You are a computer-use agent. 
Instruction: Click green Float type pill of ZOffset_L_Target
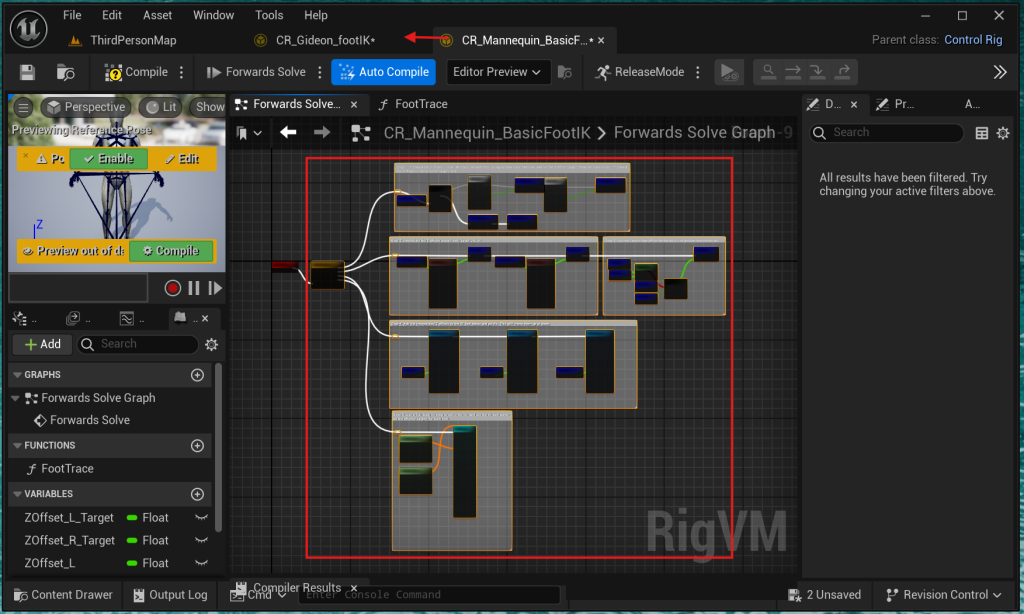[x=132, y=518]
